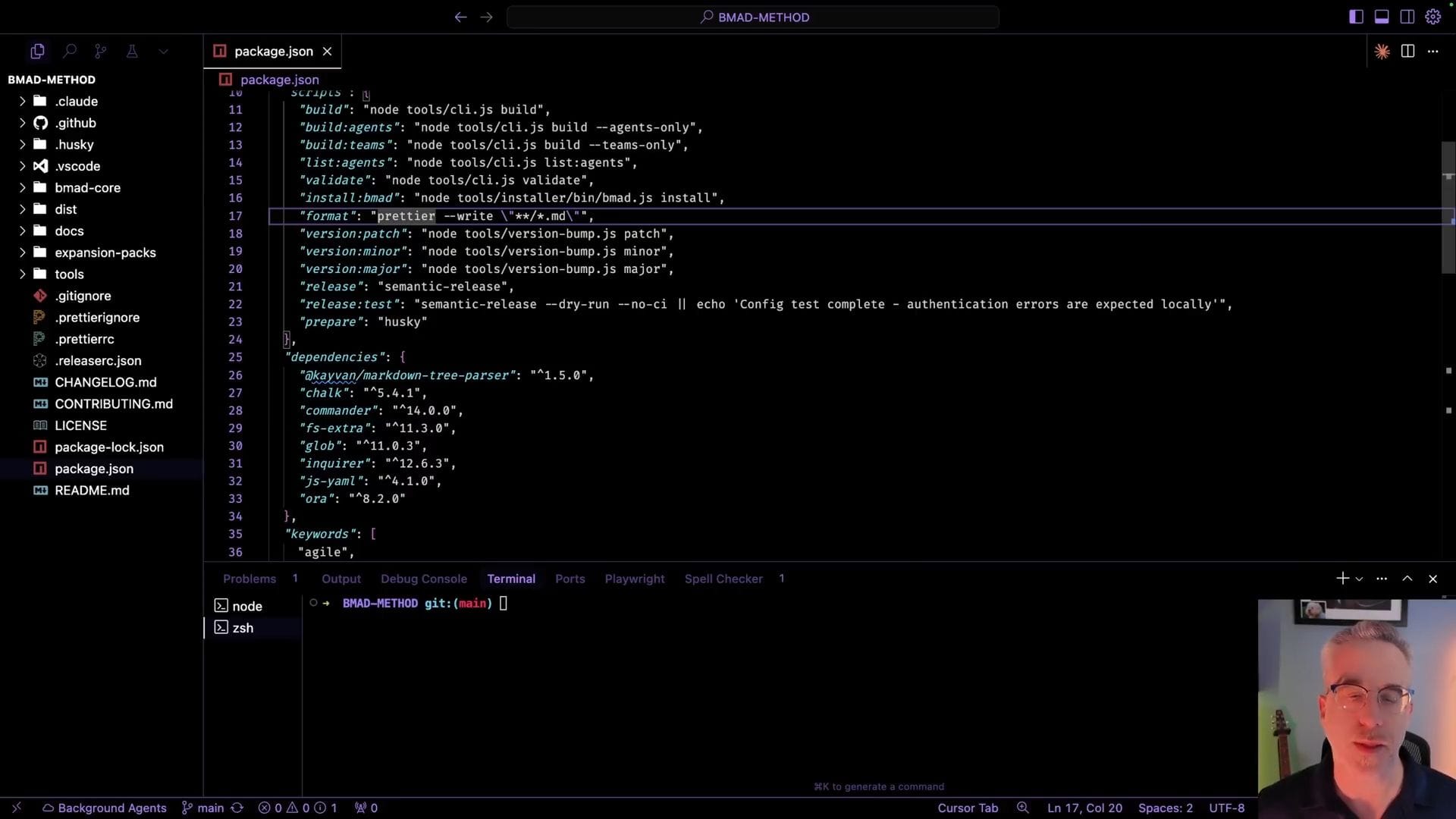This screenshot has height=819, width=1456.
Task: Click the Explorer files icon
Action: [x=37, y=52]
